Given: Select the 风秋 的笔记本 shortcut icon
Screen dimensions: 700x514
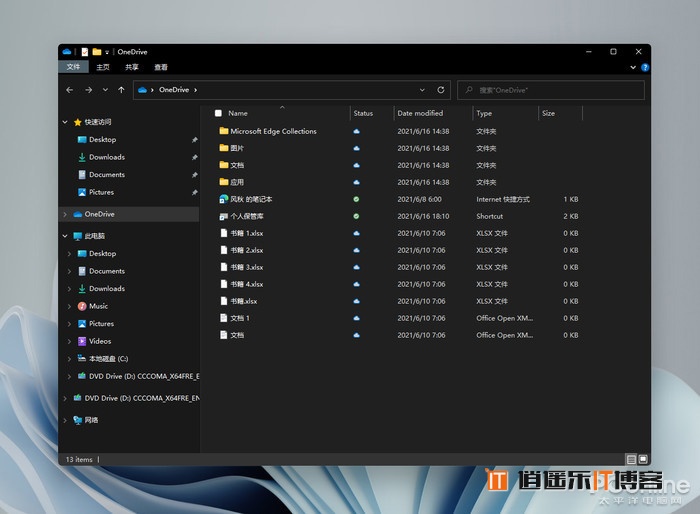Looking at the screenshot, I should (224, 199).
